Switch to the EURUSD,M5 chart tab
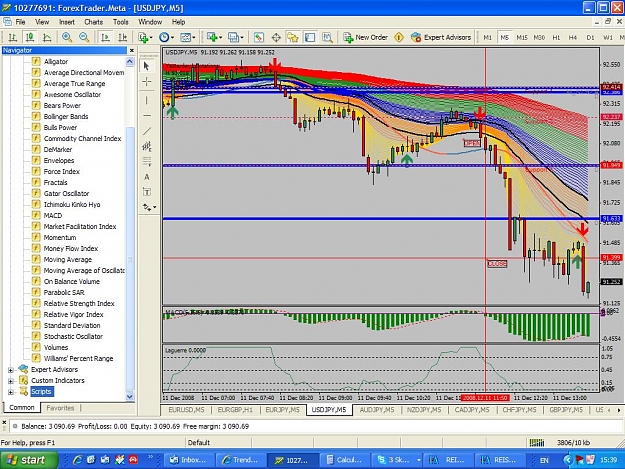The height and width of the screenshot is (469, 625). 186,410
